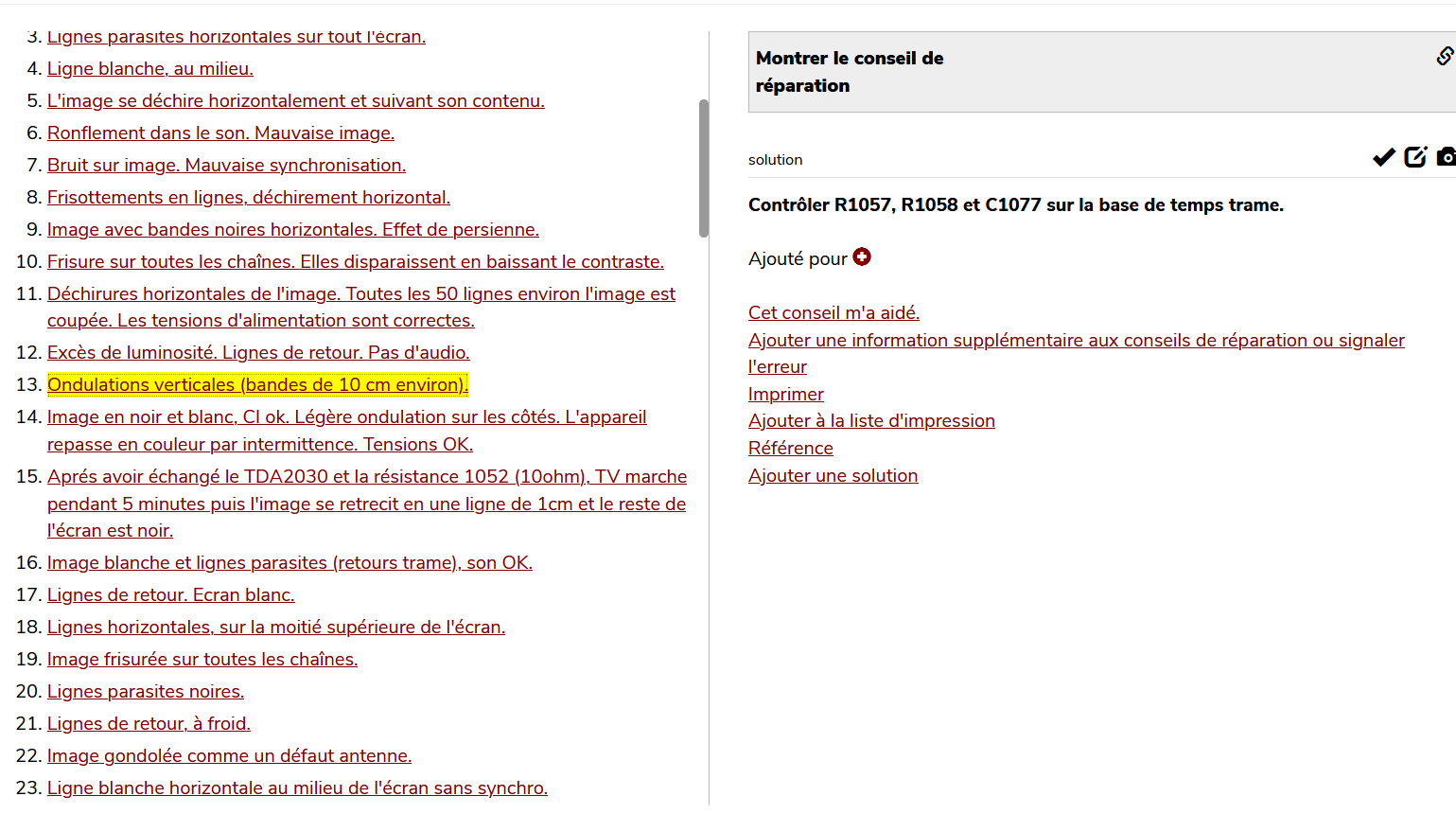
Task: Open 'Image blanche et lignes parasites' entry
Action: click(289, 562)
